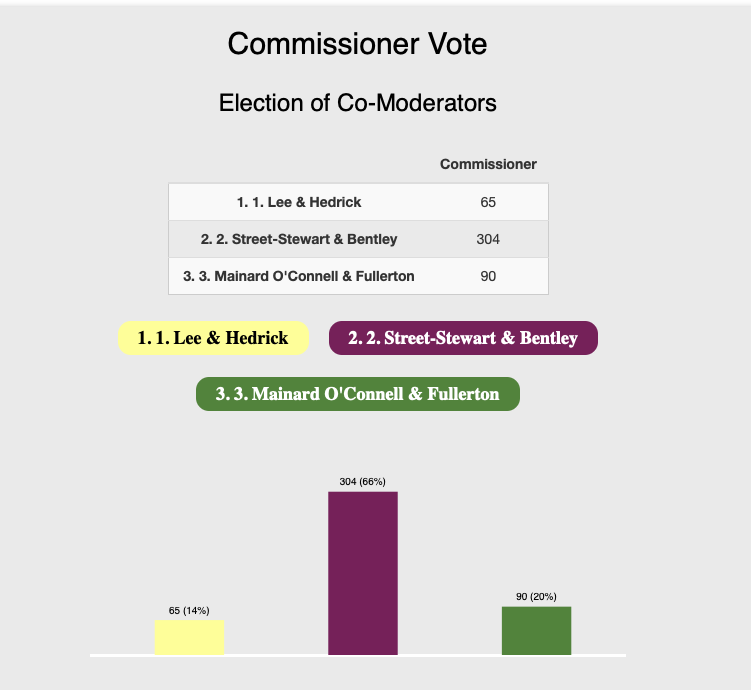This screenshot has height=690, width=751.
Task: Click the vote count 90 cell
Action: (488, 276)
